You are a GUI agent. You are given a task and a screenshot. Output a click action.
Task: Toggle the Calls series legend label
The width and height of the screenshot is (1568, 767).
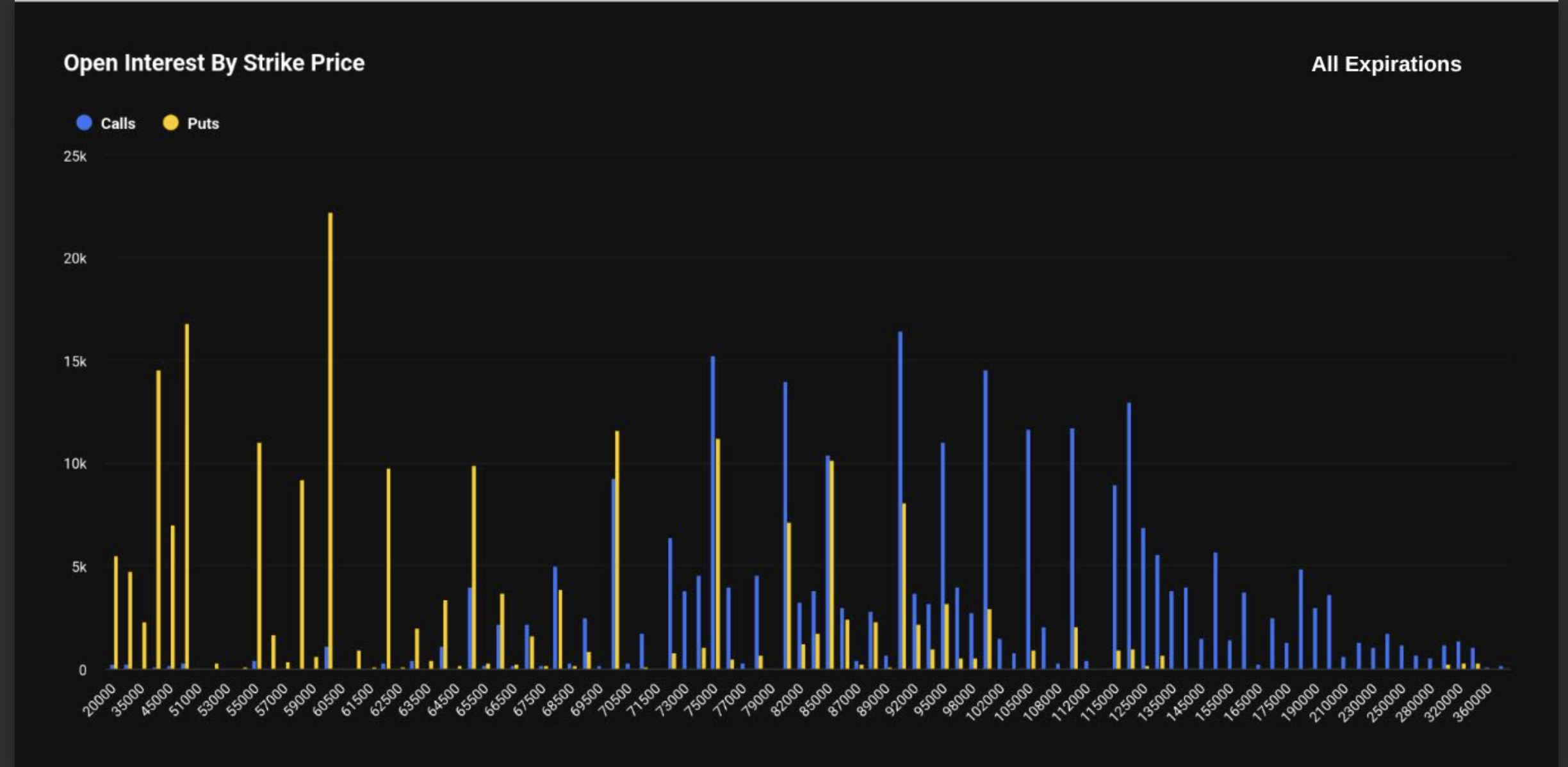click(x=118, y=124)
